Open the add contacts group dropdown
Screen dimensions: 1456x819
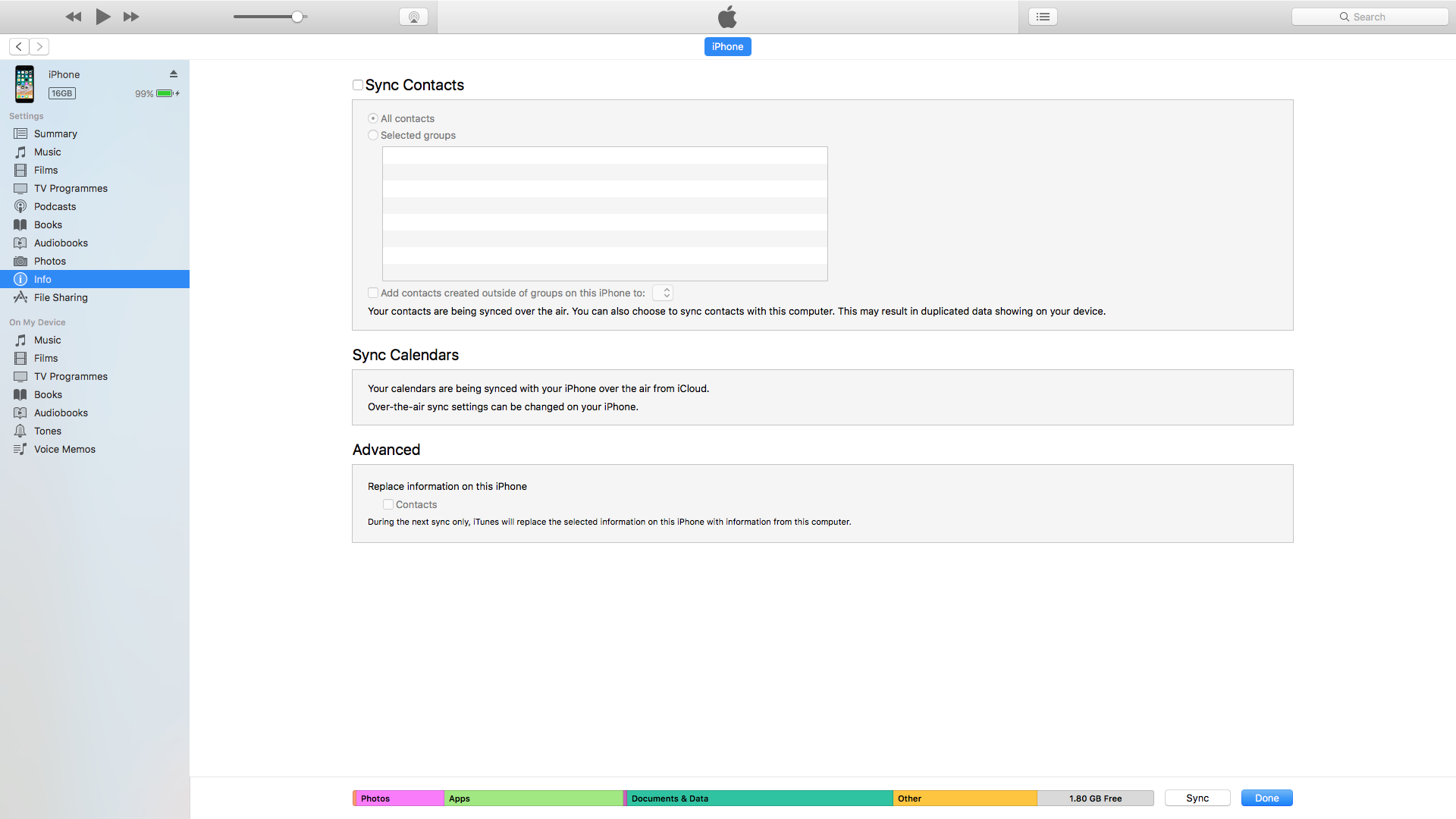tap(663, 293)
